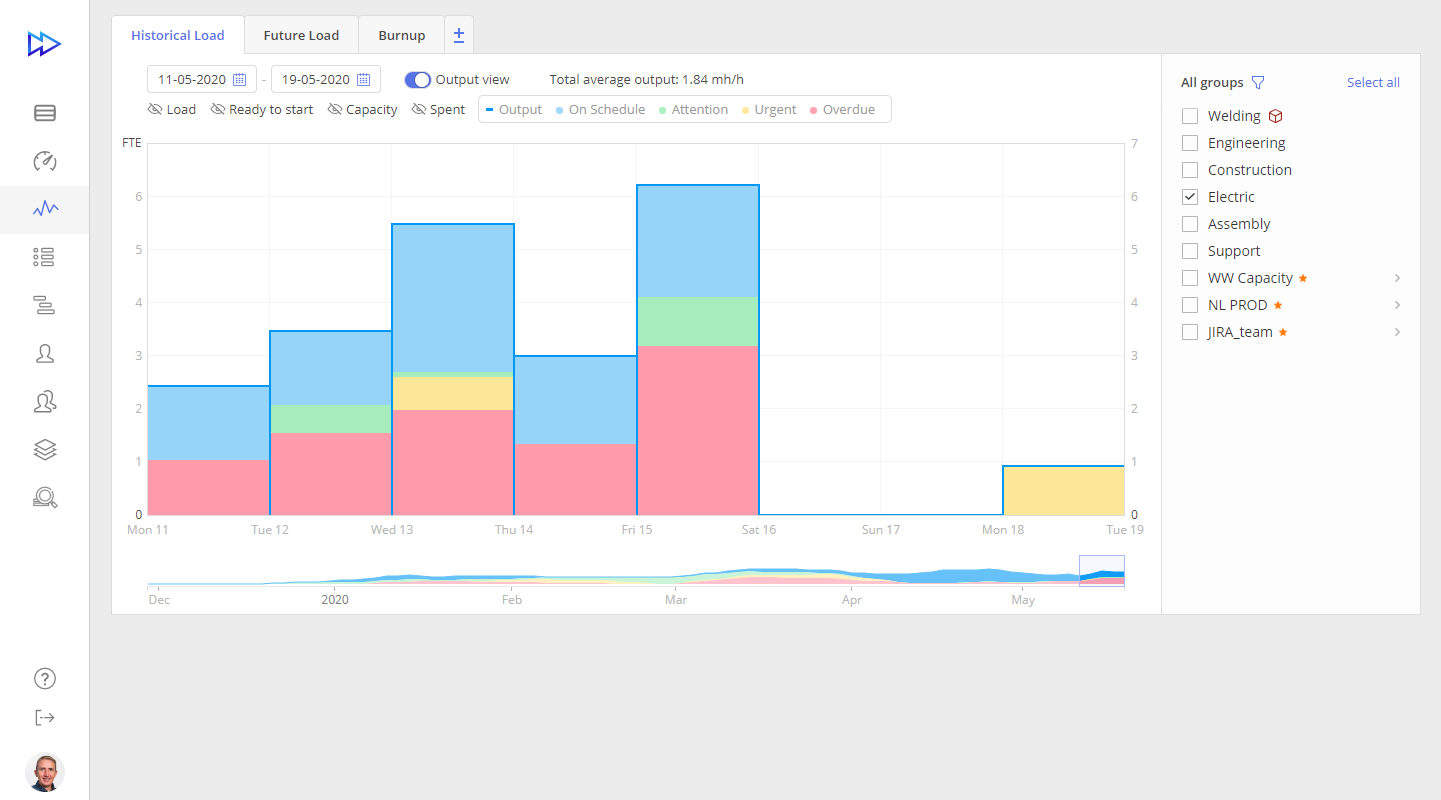Click the speedometer dashboard icon in sidebar
The image size is (1441, 800).
[45, 161]
